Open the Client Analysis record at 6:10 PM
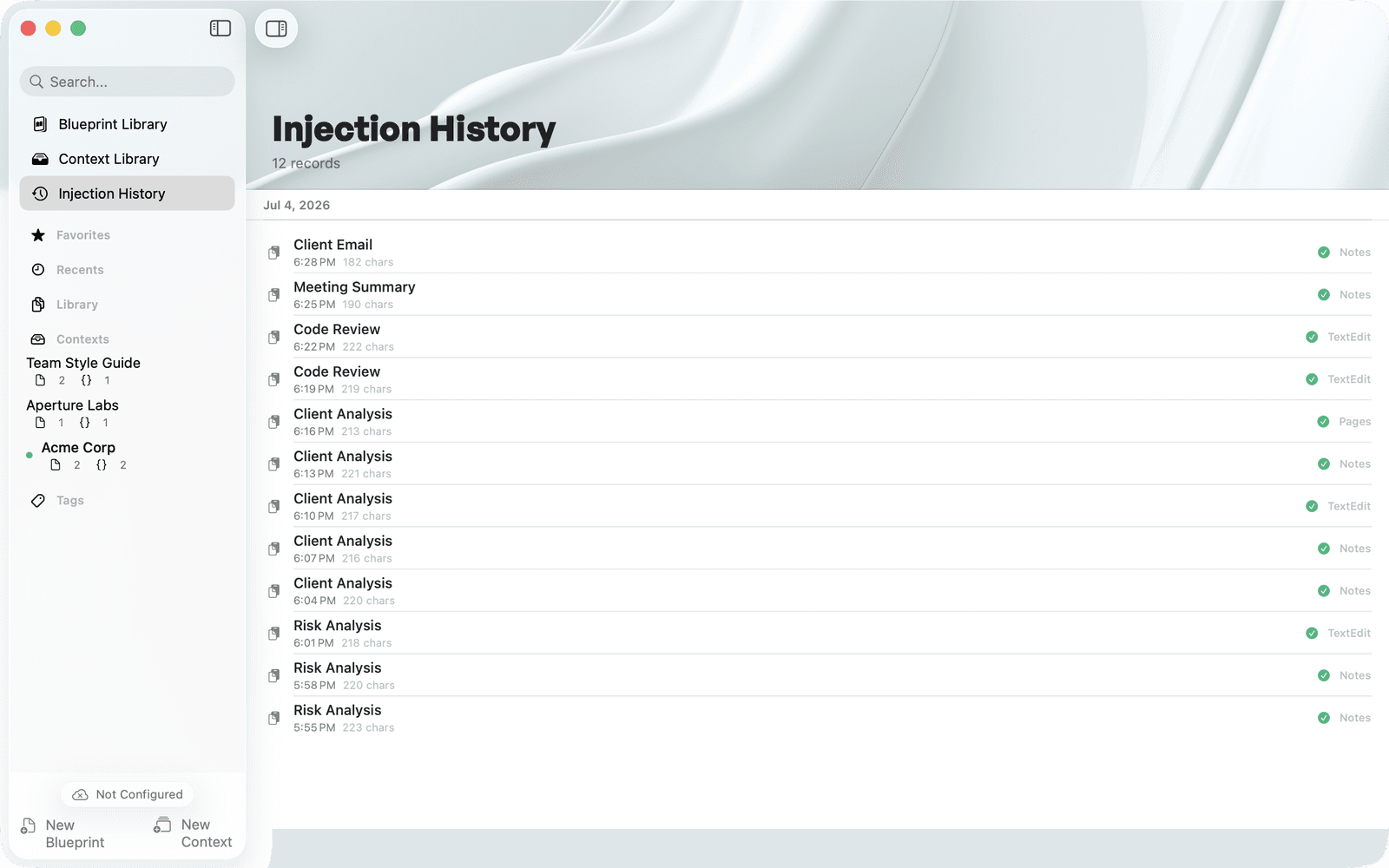The height and width of the screenshot is (868, 1389). [818, 506]
